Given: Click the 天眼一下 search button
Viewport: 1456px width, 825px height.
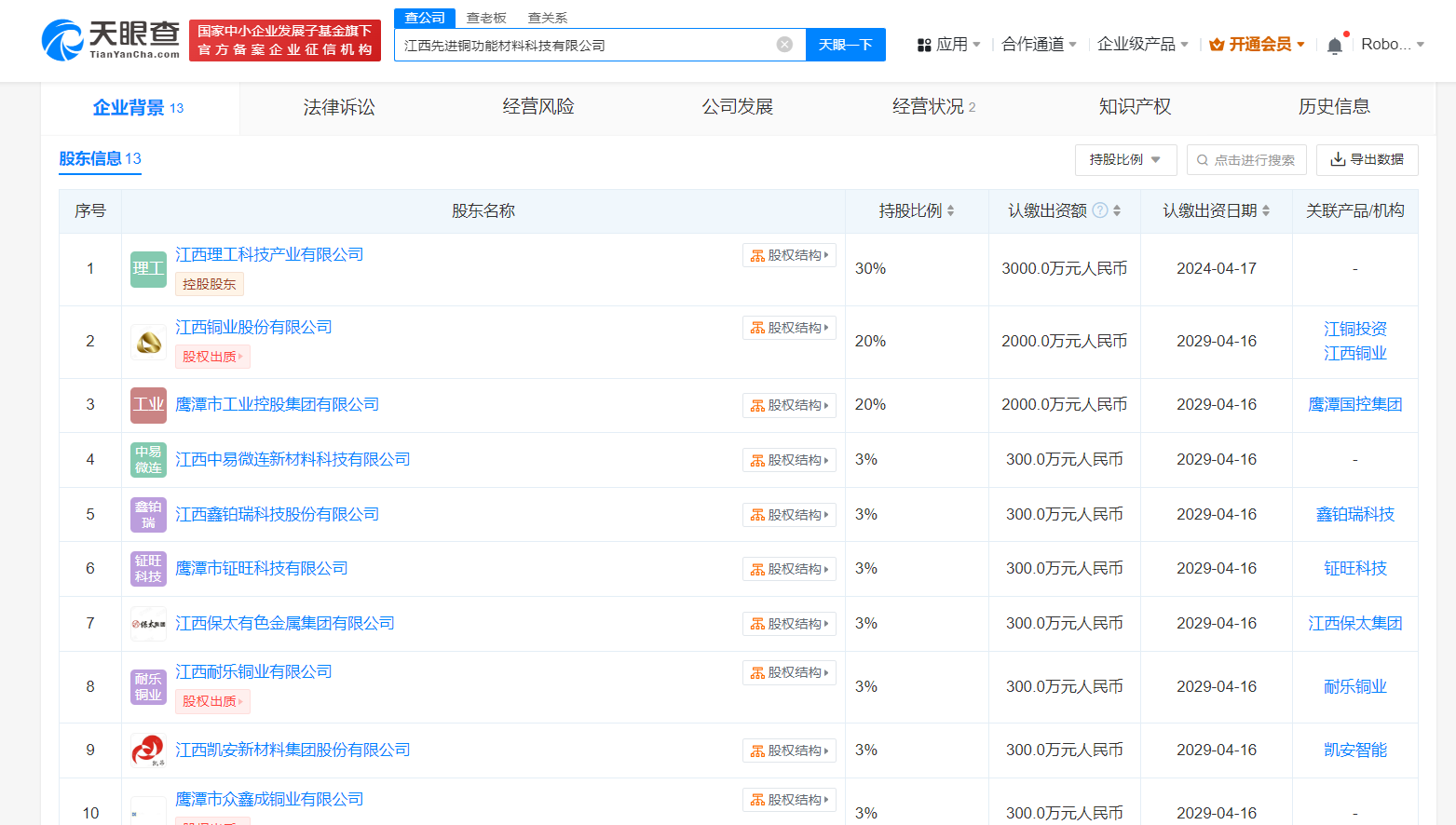Looking at the screenshot, I should (845, 45).
